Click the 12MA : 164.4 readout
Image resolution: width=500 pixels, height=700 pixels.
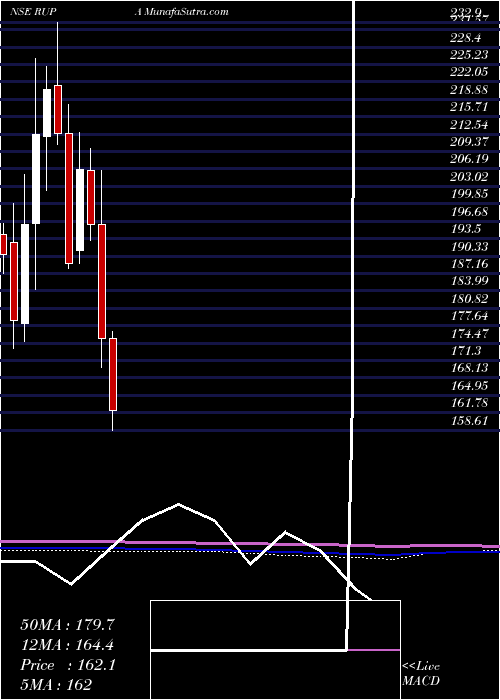(68, 645)
